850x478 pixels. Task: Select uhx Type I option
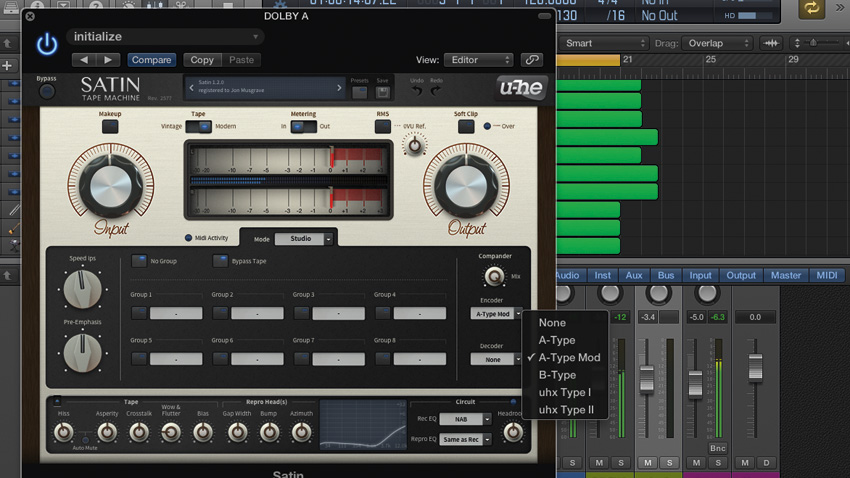(x=564, y=392)
